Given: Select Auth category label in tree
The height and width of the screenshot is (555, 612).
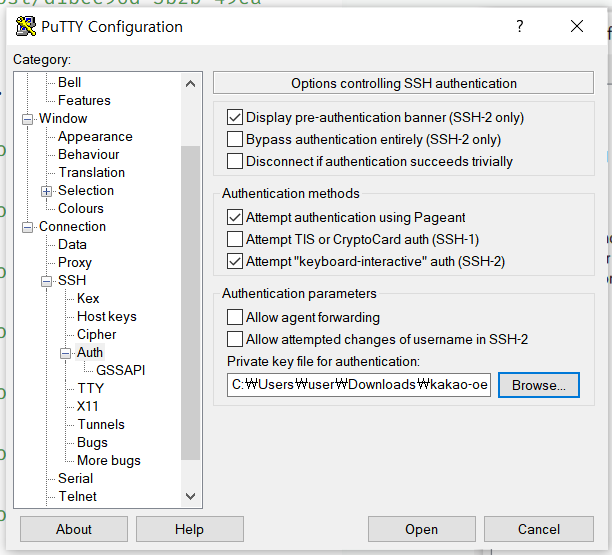Looking at the screenshot, I should point(90,352).
